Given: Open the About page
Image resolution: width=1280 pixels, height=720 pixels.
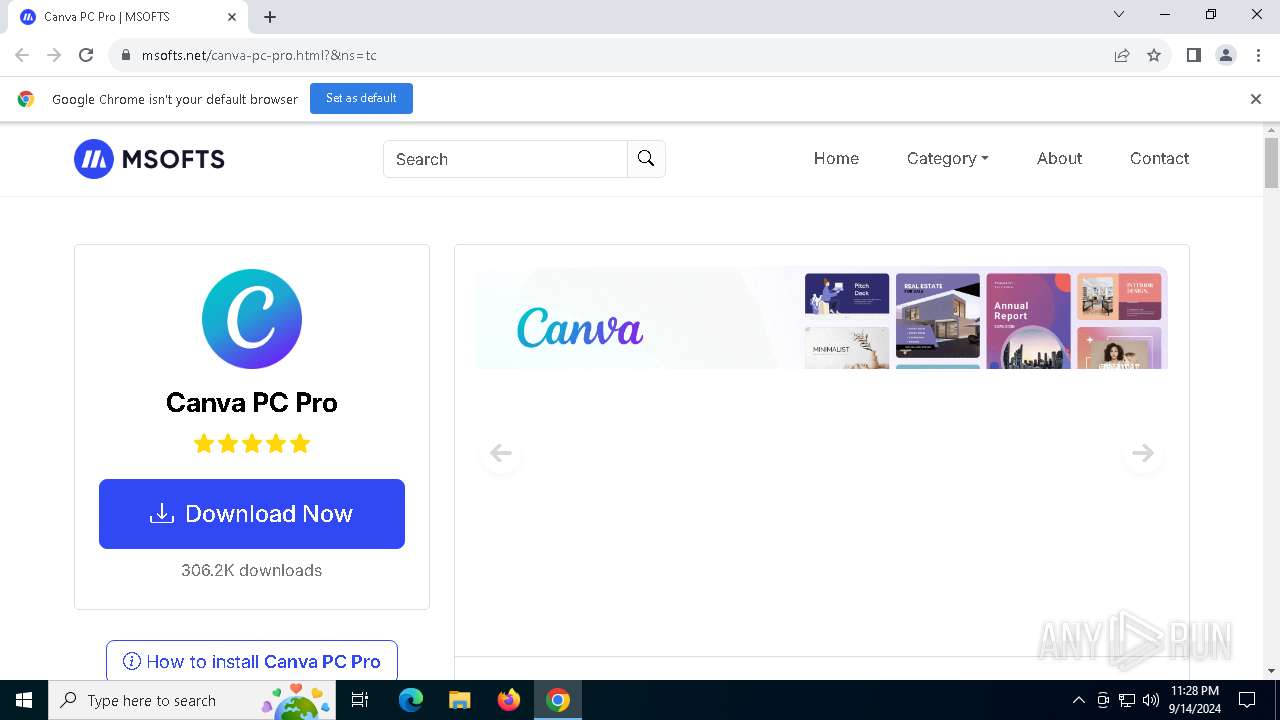Looking at the screenshot, I should click(x=1059, y=158).
